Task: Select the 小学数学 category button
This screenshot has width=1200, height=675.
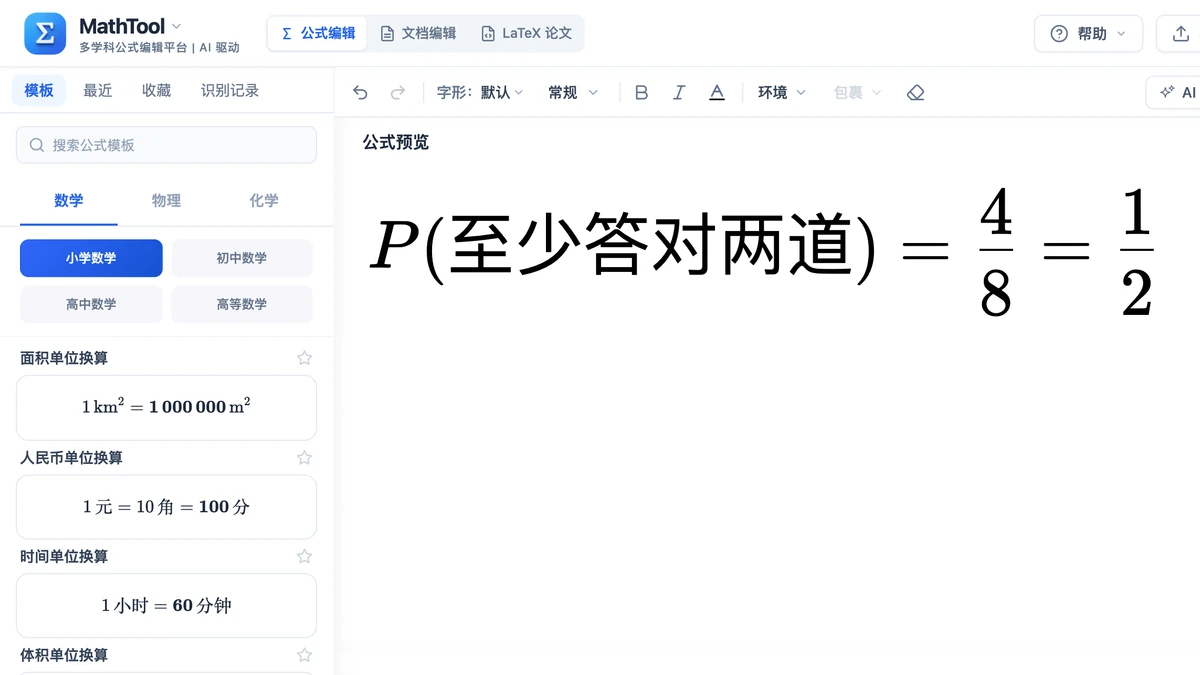Action: [x=91, y=258]
